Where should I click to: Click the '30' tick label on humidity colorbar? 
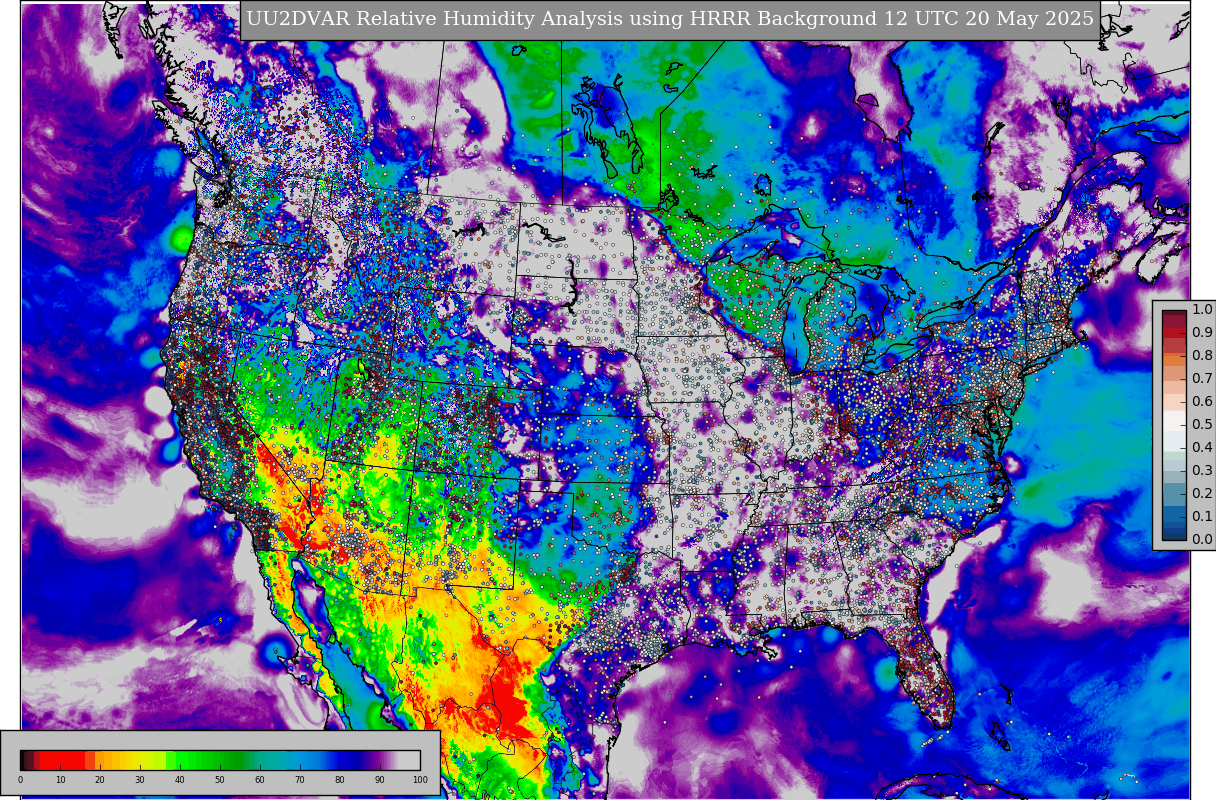pyautogui.click(x=140, y=779)
